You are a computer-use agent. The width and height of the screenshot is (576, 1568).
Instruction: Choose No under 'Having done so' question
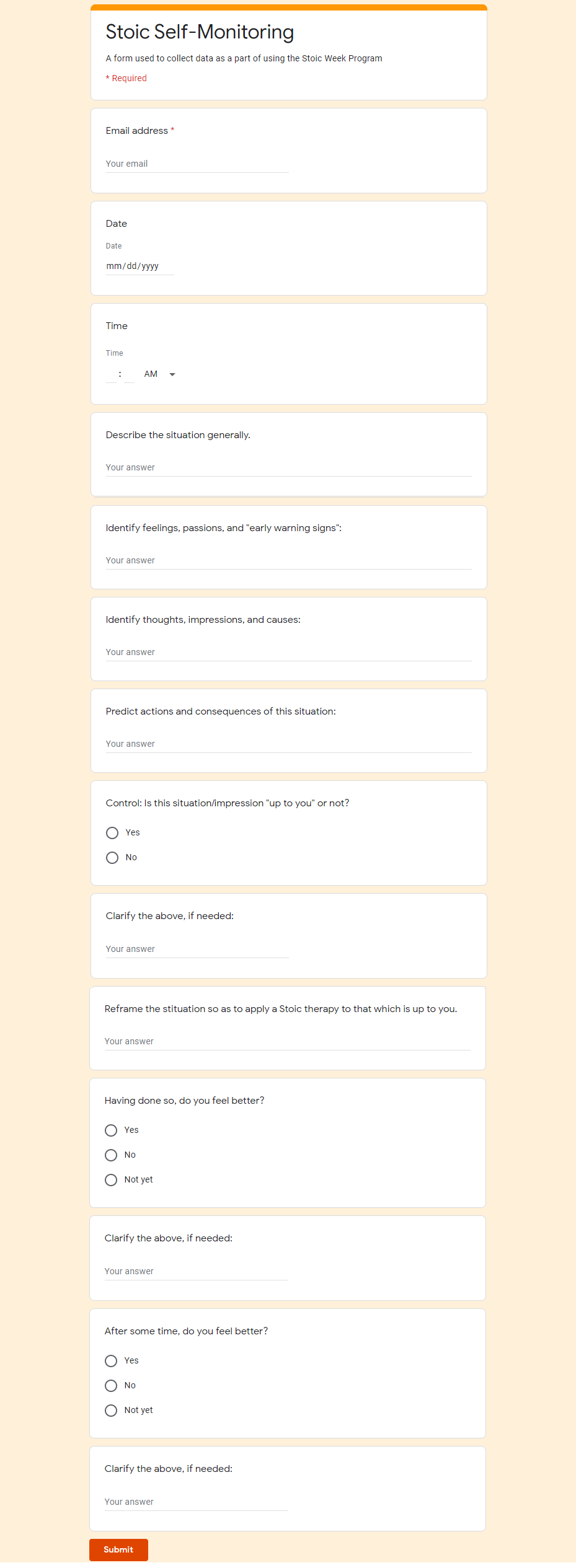click(111, 1155)
